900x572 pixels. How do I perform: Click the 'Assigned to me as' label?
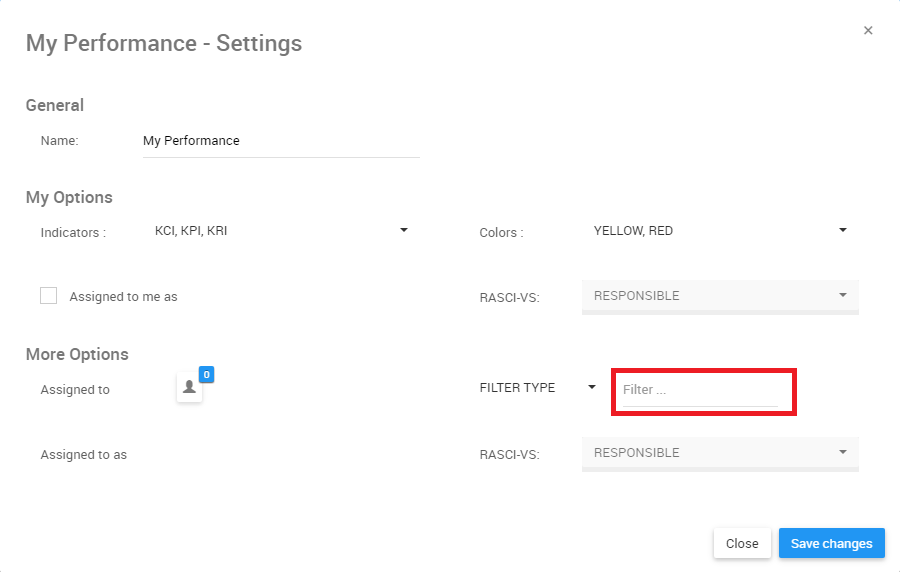123,297
